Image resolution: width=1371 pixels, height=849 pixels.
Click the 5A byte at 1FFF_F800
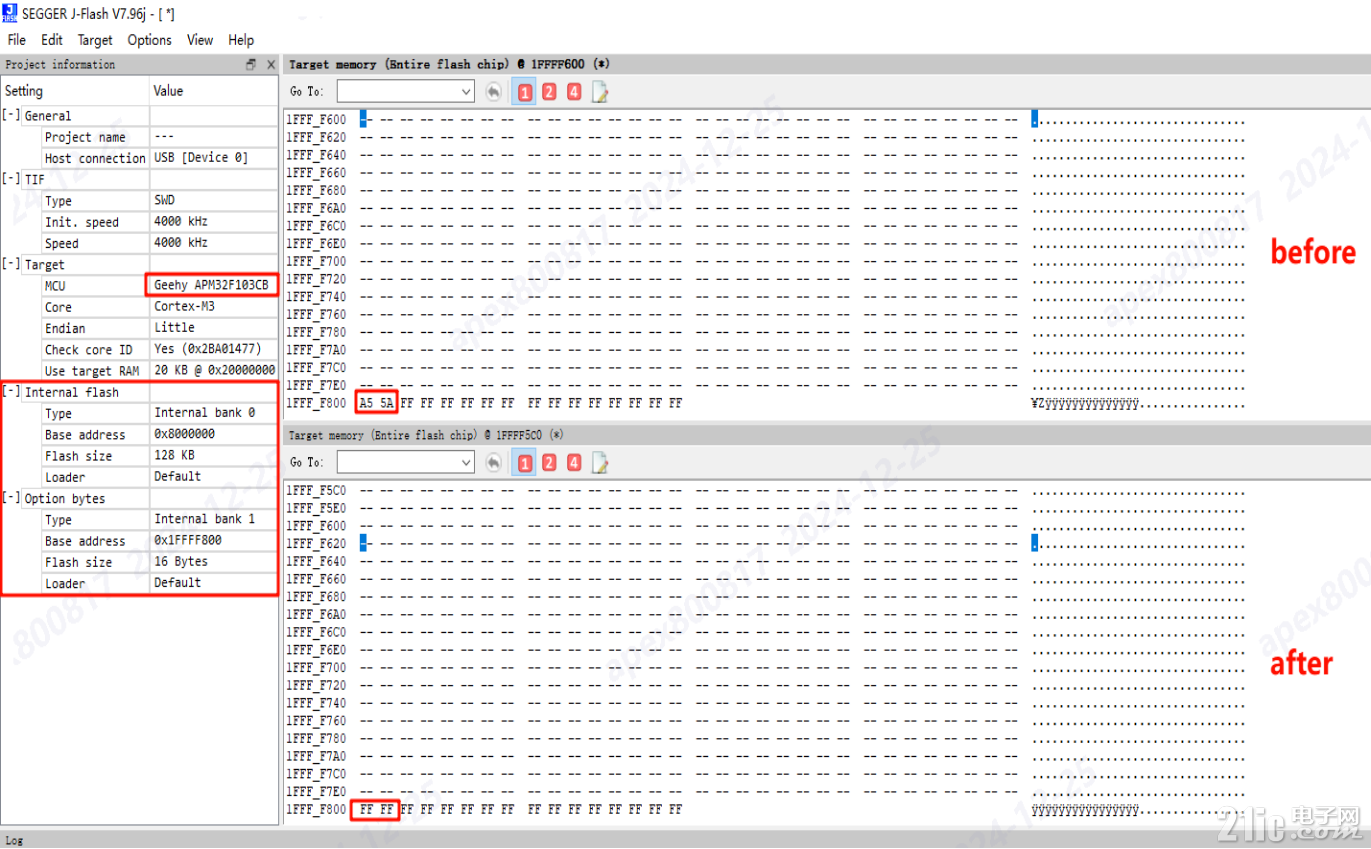387,403
